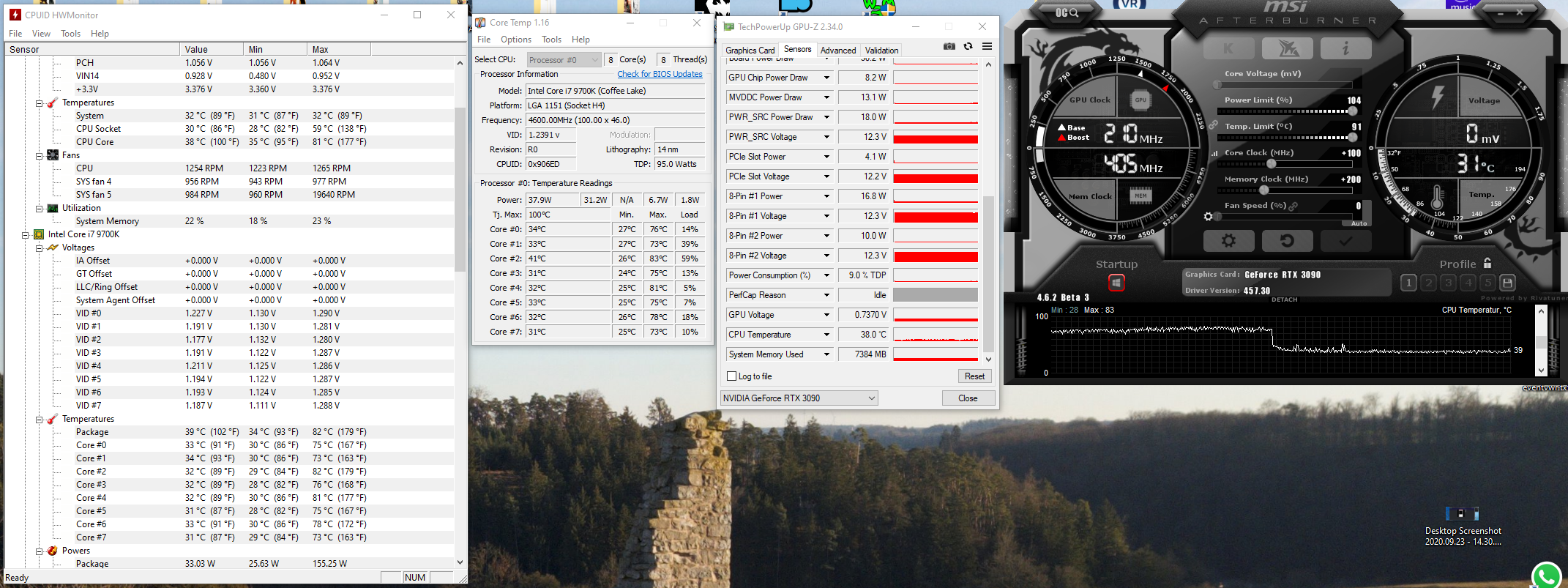The width and height of the screenshot is (1568, 588).
Task: Click the HWMonitor title bar flame icon
Action: (15, 15)
